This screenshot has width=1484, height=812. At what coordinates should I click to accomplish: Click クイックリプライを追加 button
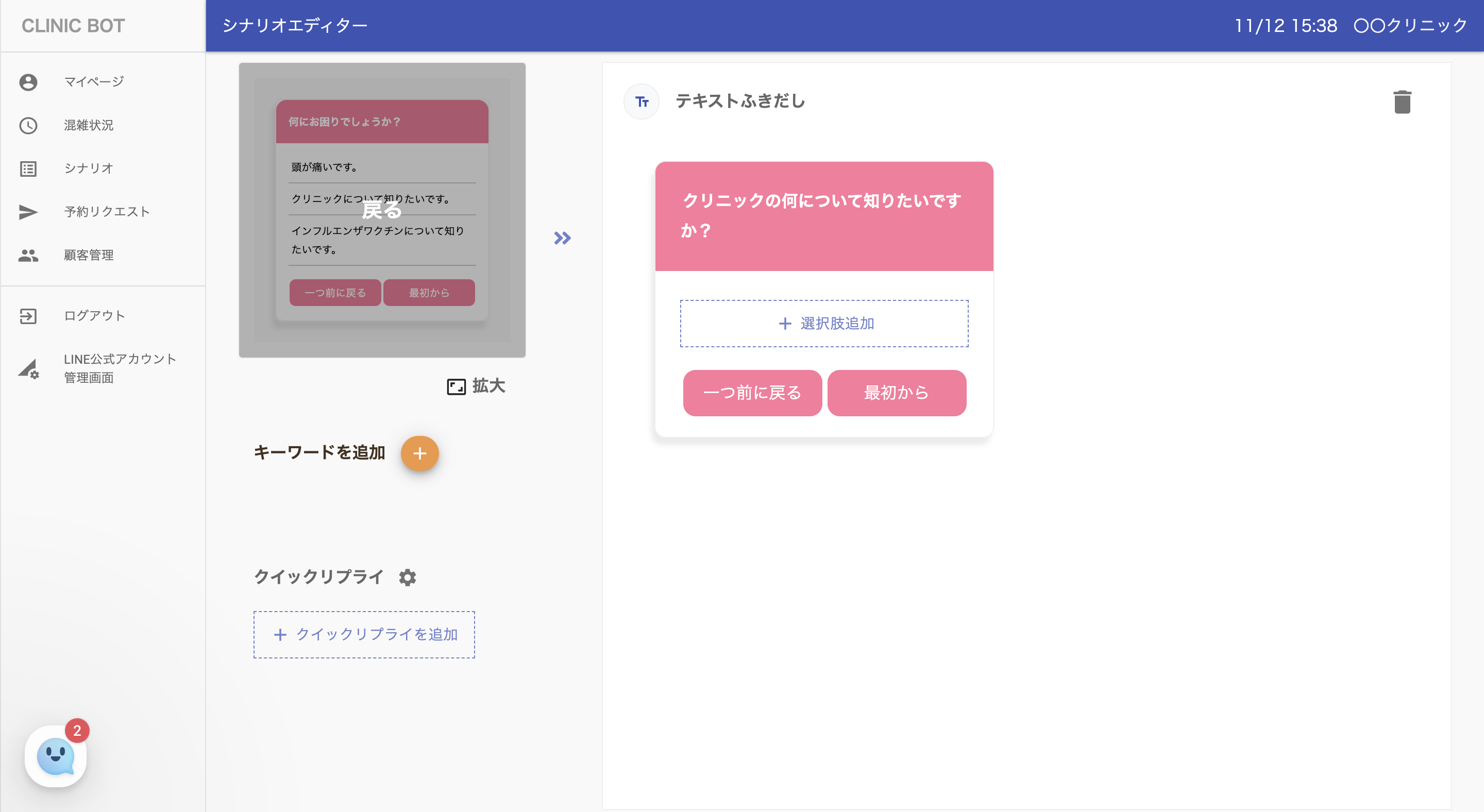[x=364, y=634]
